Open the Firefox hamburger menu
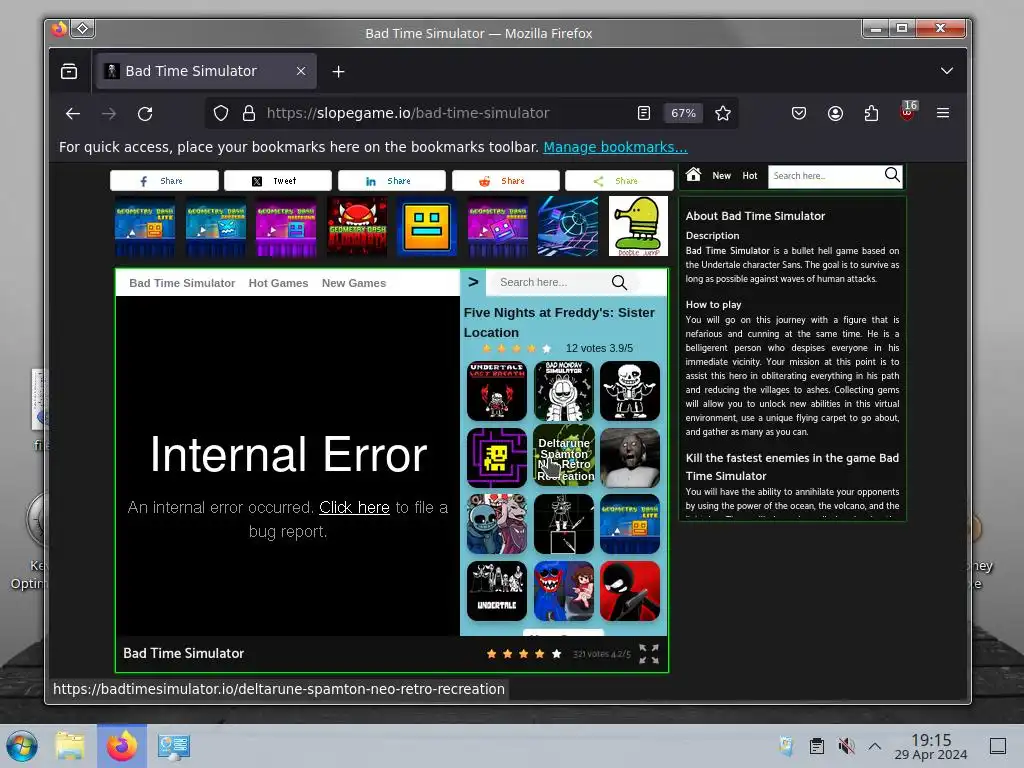The image size is (1024, 768). pyautogui.click(x=943, y=114)
